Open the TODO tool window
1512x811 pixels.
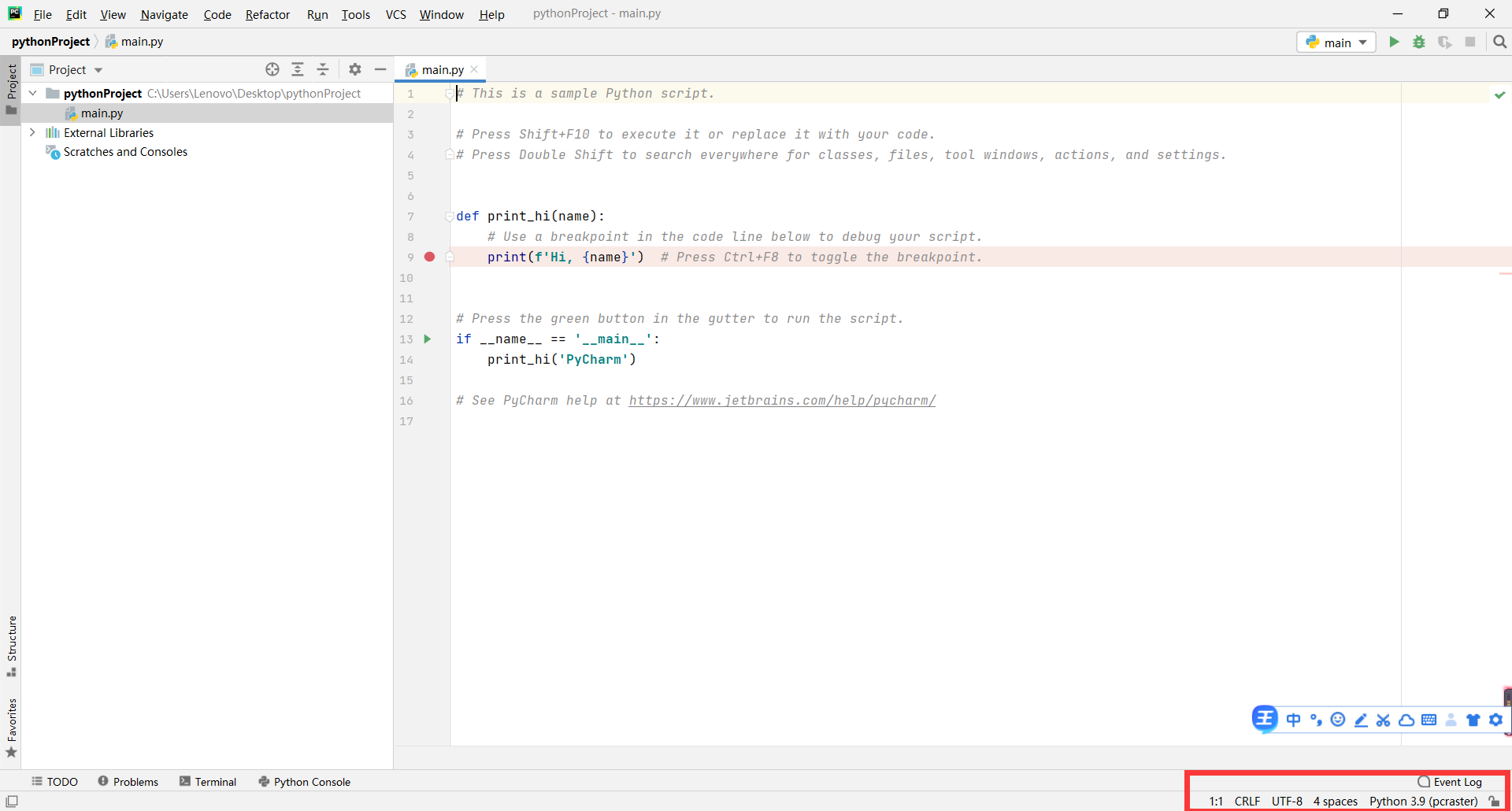pos(55,782)
